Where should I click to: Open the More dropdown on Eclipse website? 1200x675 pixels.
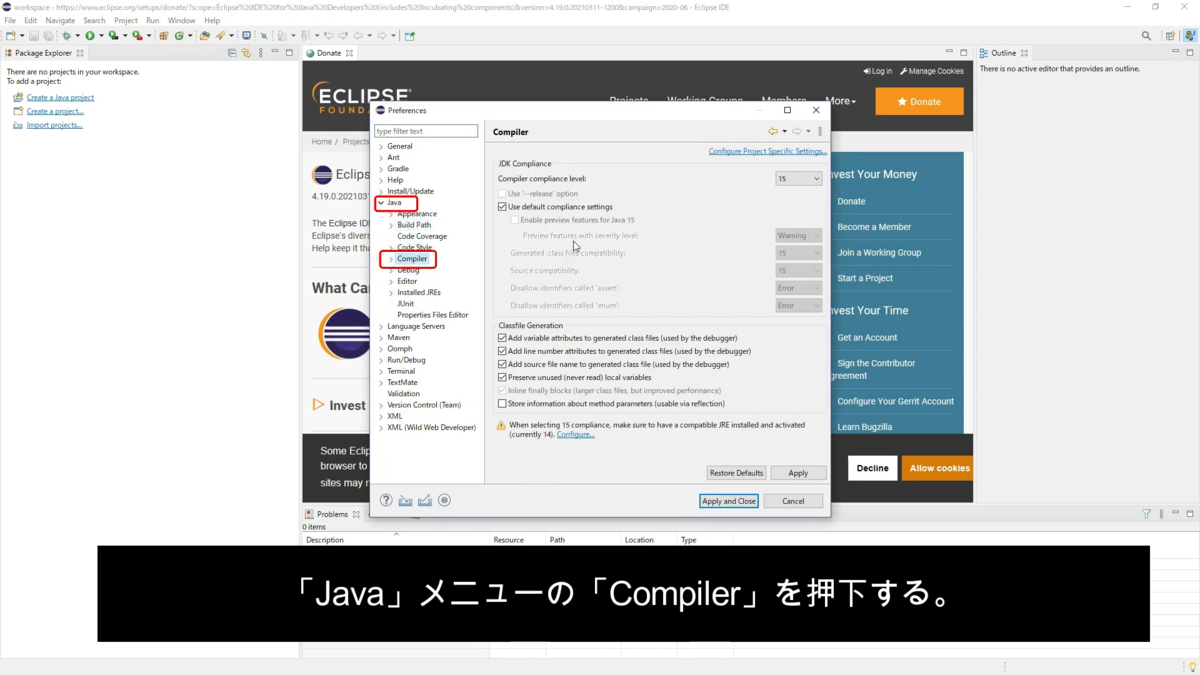(x=841, y=101)
